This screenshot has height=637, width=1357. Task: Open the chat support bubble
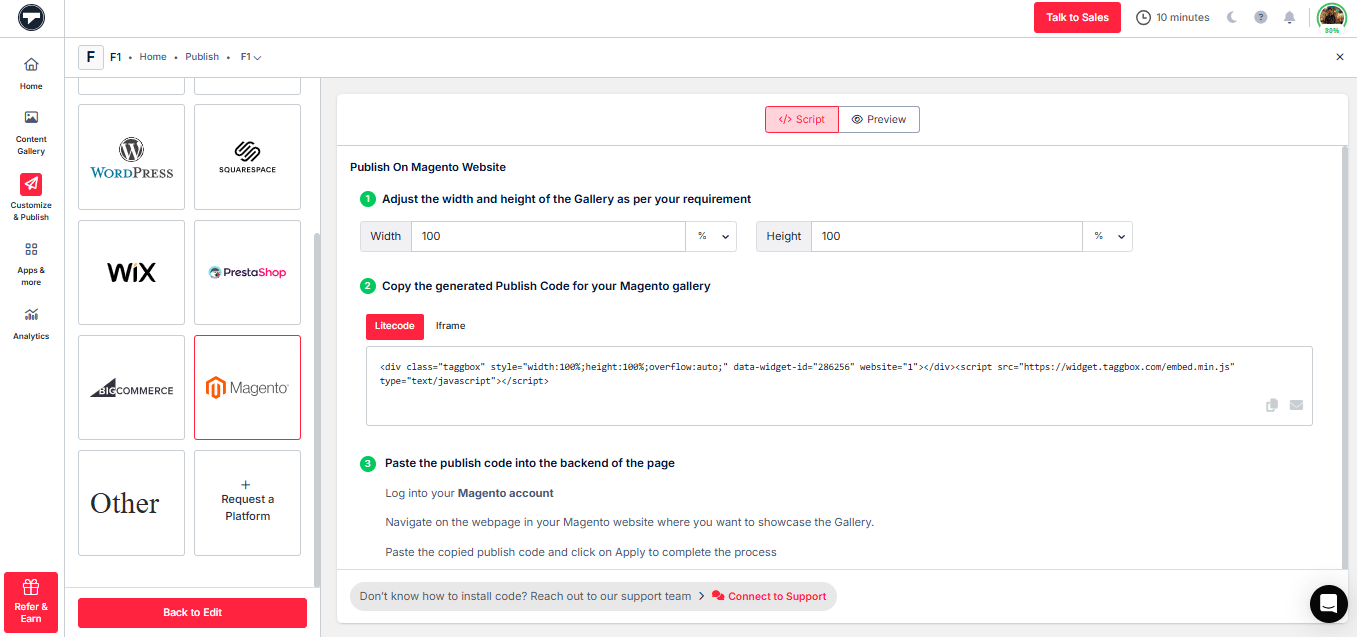pos(1328,604)
